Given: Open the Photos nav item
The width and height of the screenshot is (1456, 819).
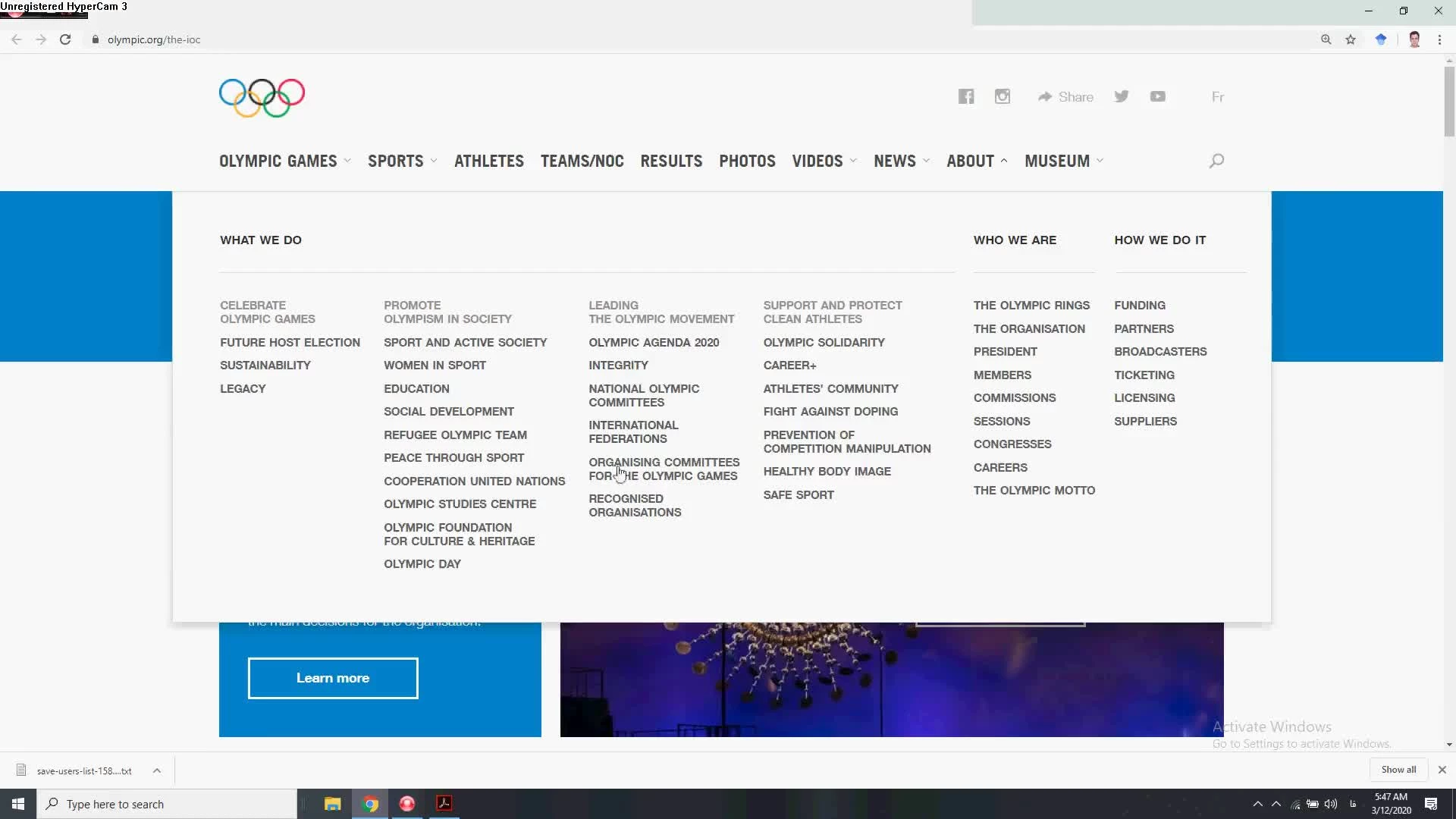Looking at the screenshot, I should coord(747,161).
